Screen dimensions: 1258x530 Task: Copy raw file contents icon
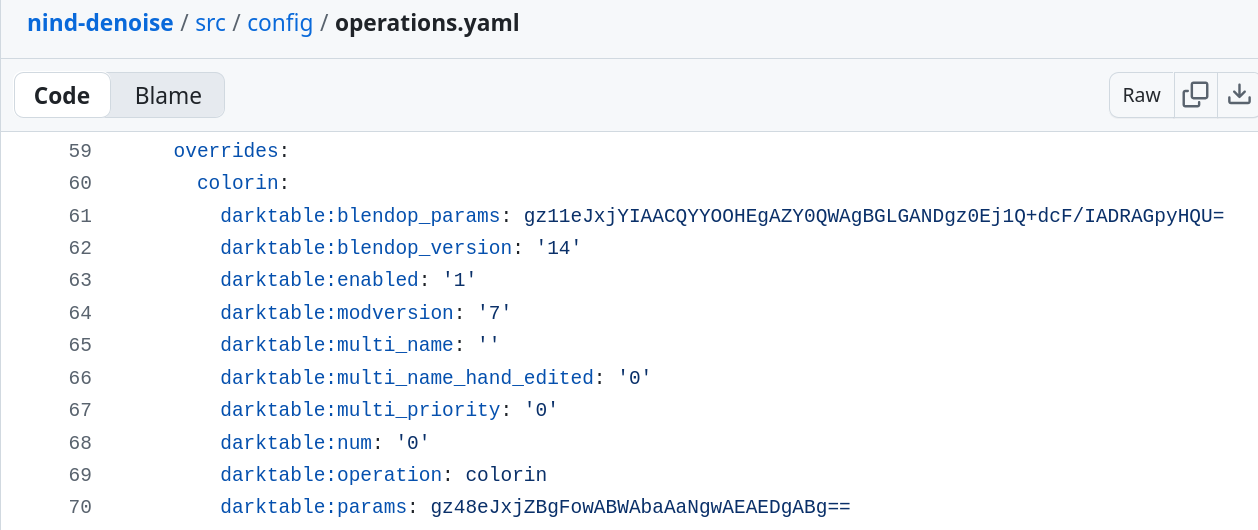pos(1195,95)
